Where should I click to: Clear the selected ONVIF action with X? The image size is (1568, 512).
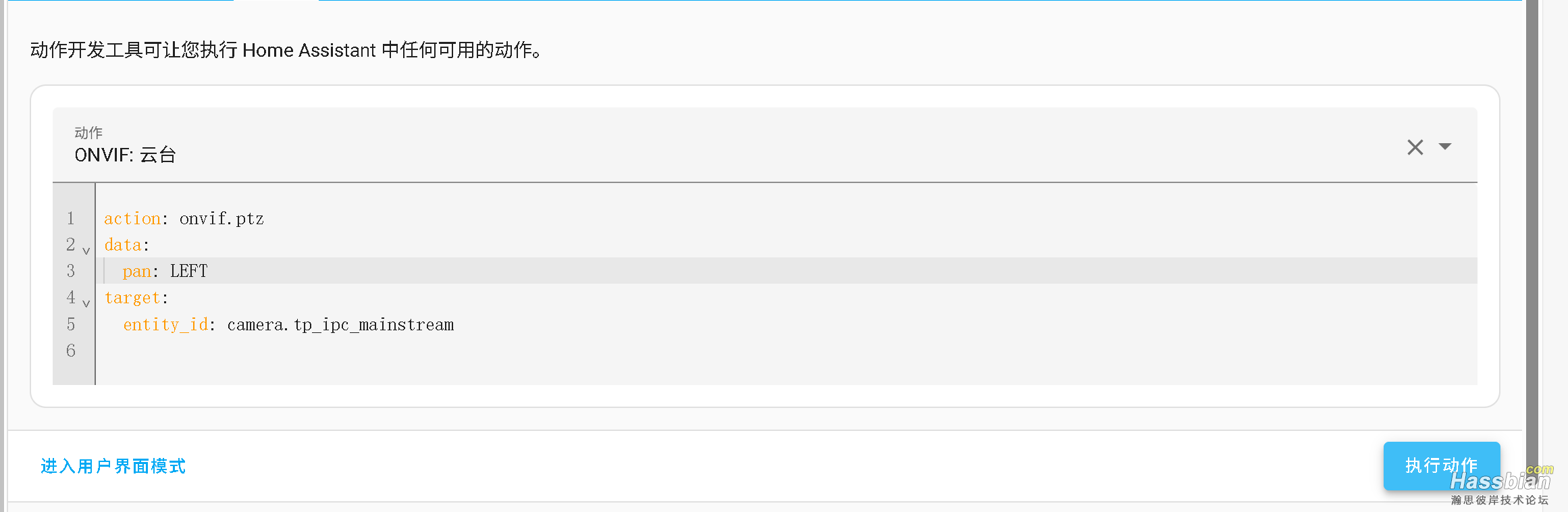[x=1415, y=147]
